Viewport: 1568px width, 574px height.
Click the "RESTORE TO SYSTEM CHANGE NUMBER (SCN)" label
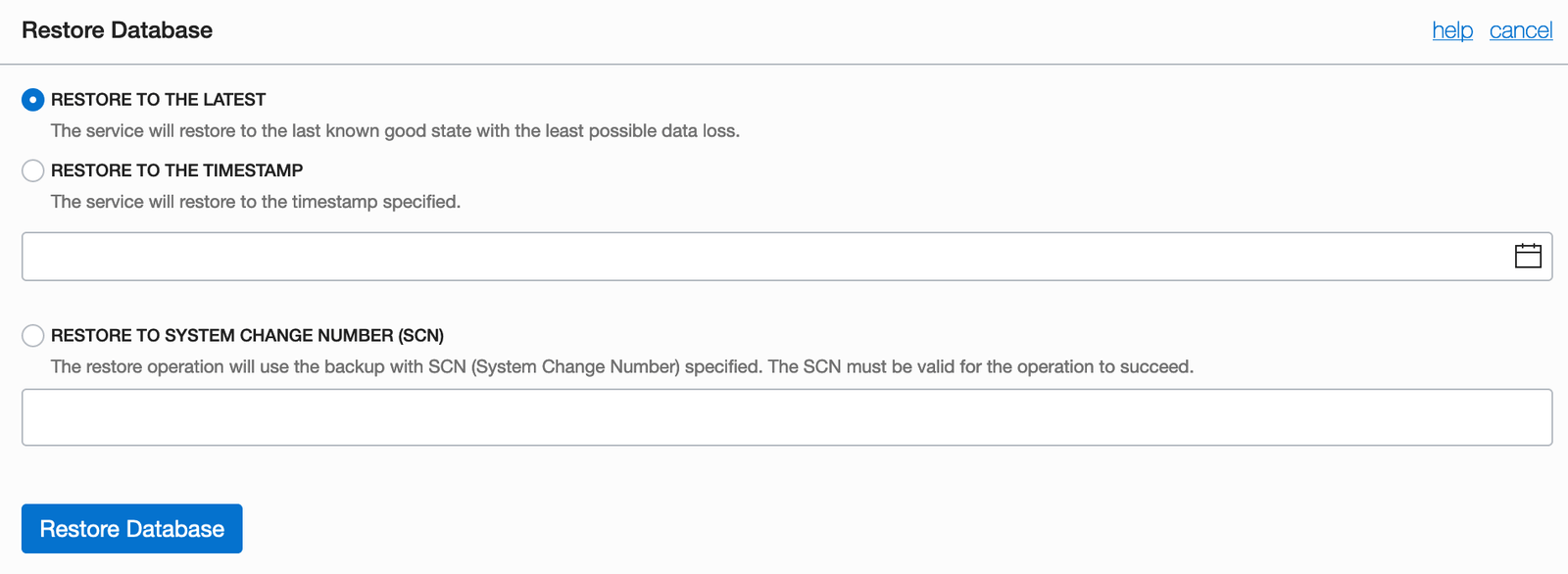(247, 336)
